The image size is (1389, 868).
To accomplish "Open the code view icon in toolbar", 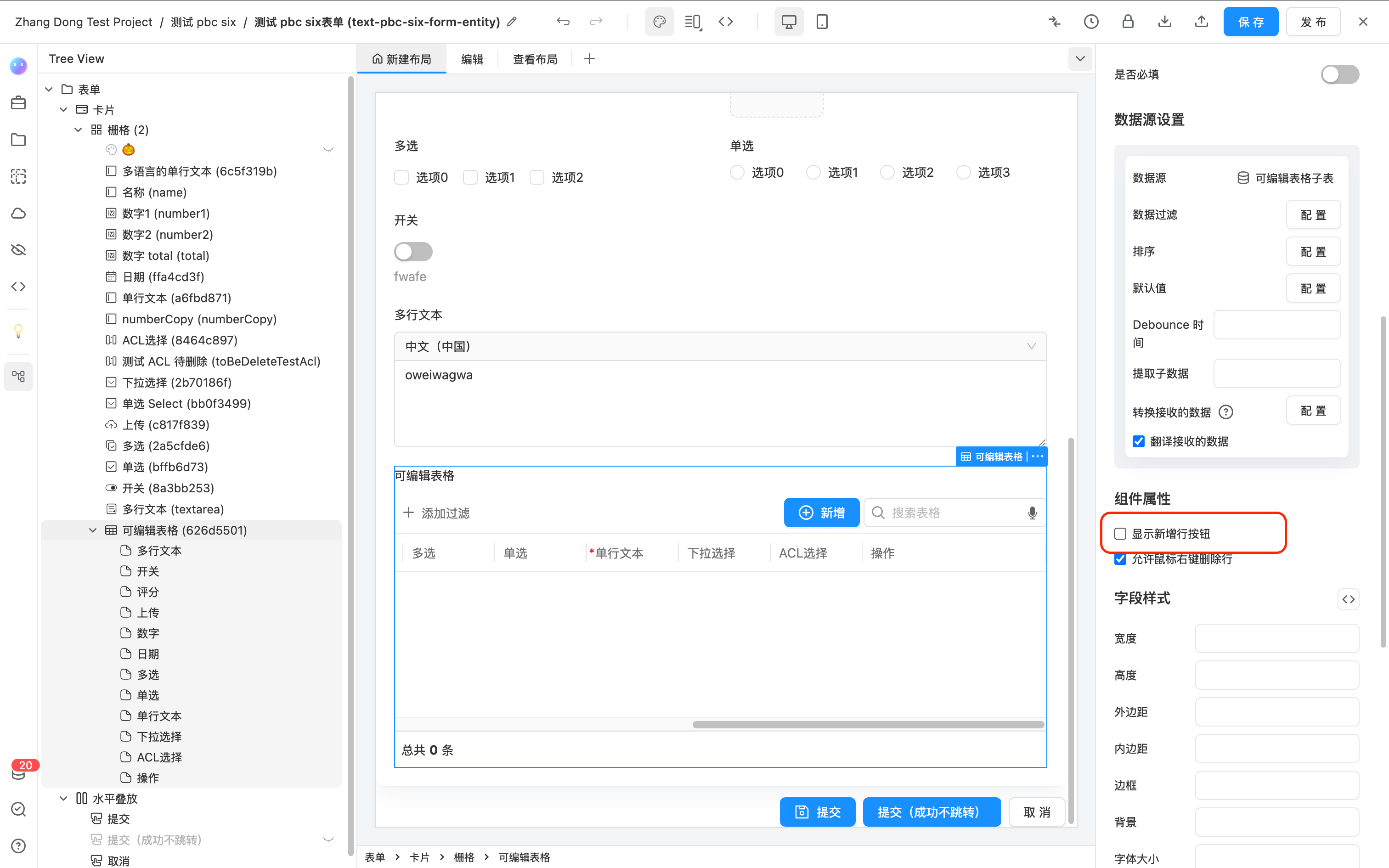I will click(725, 22).
